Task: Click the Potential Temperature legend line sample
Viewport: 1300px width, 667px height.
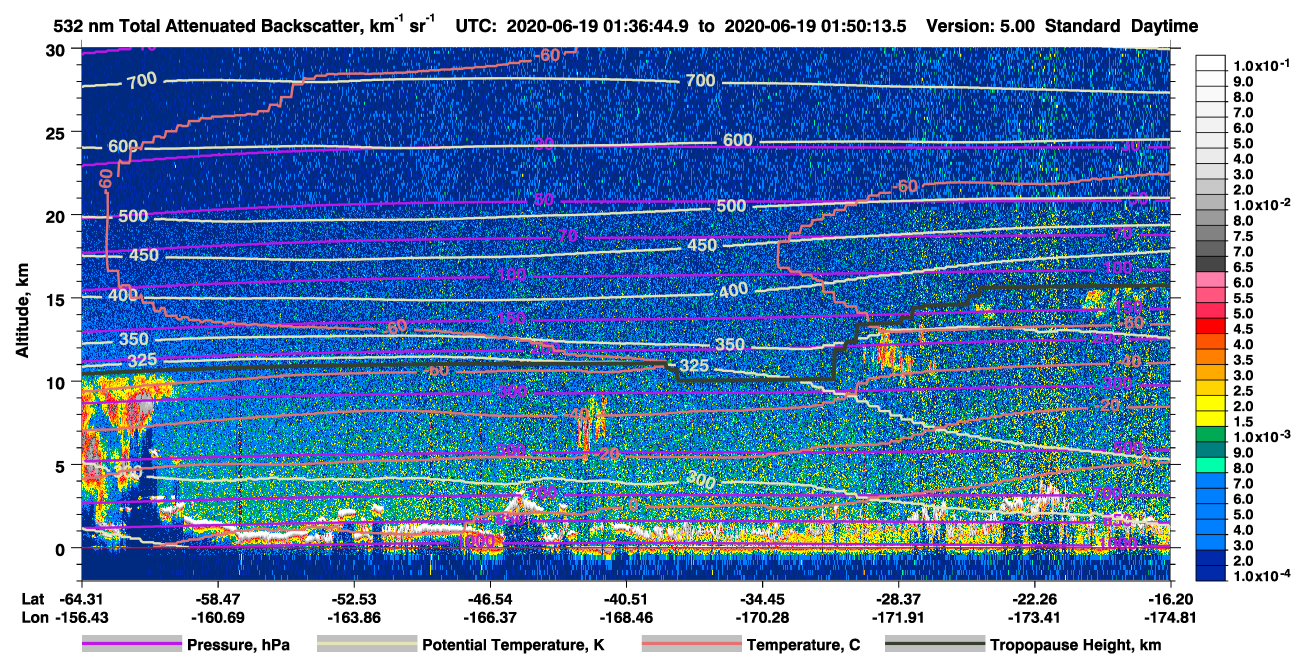Action: 366,645
